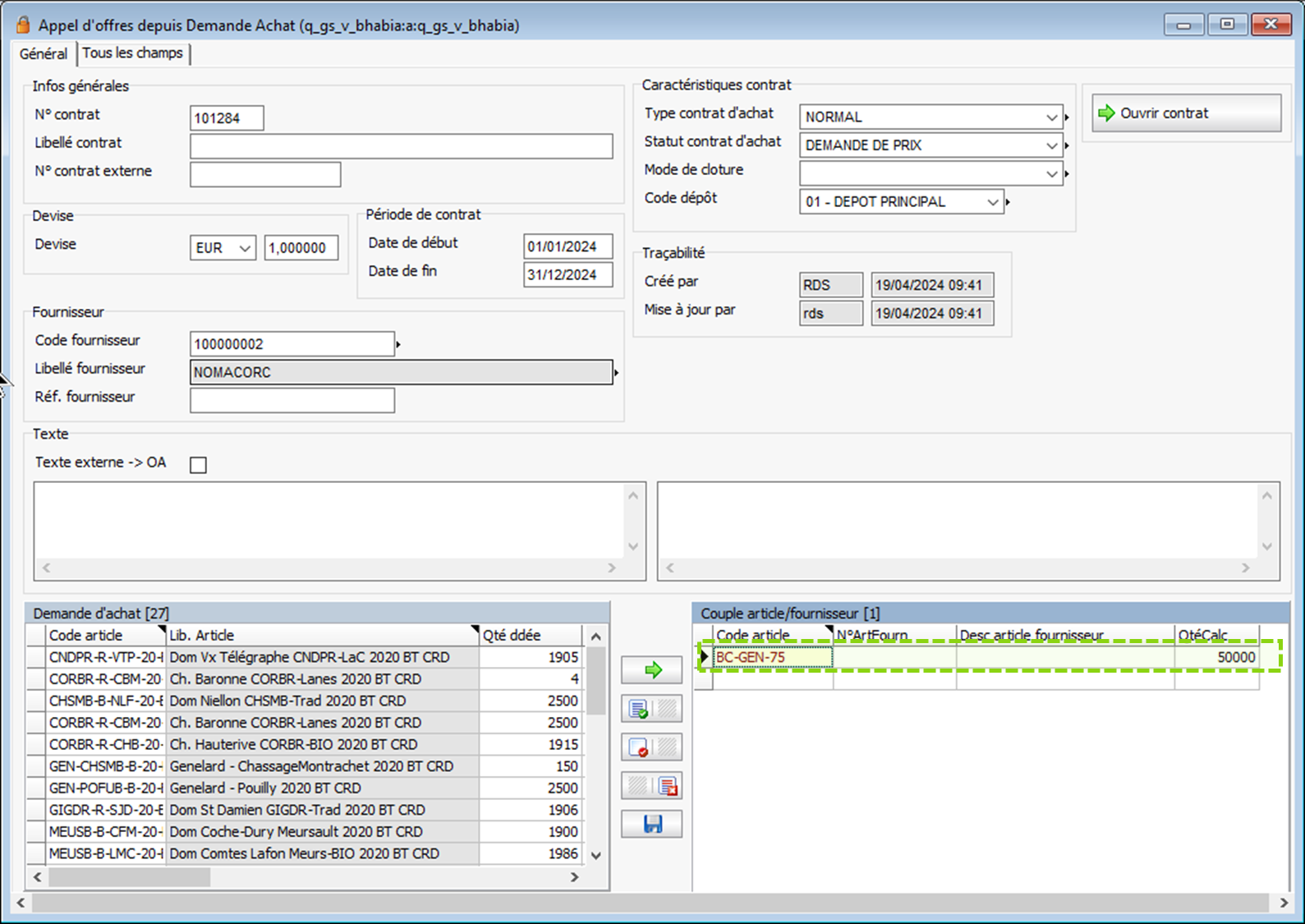
Task: Click the Ouvrir contrat button
Action: pyautogui.click(x=1186, y=113)
